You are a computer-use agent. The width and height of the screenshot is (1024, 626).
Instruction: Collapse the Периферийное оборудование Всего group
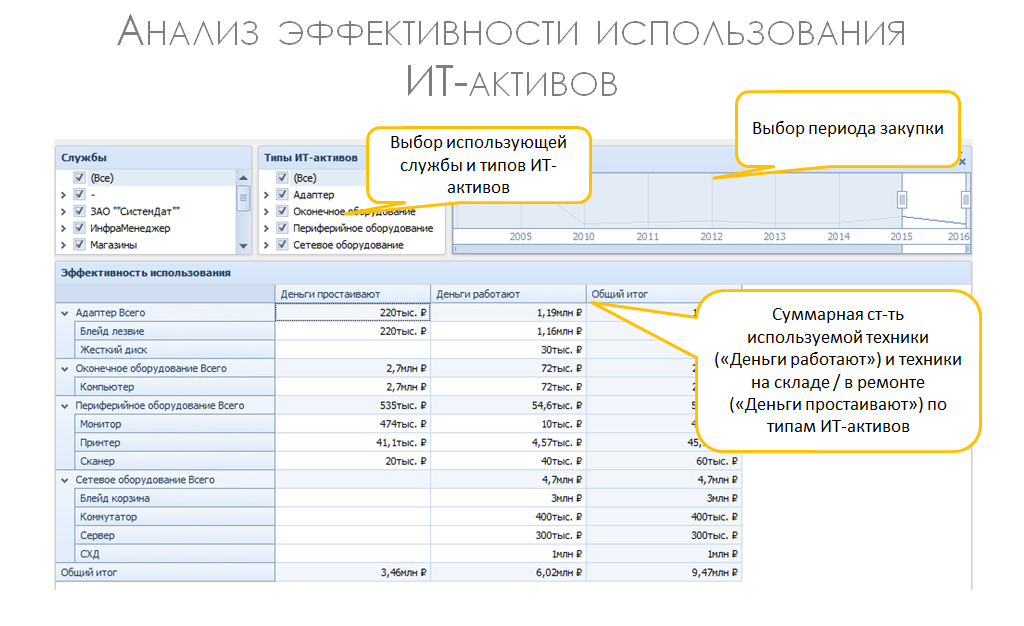65,406
